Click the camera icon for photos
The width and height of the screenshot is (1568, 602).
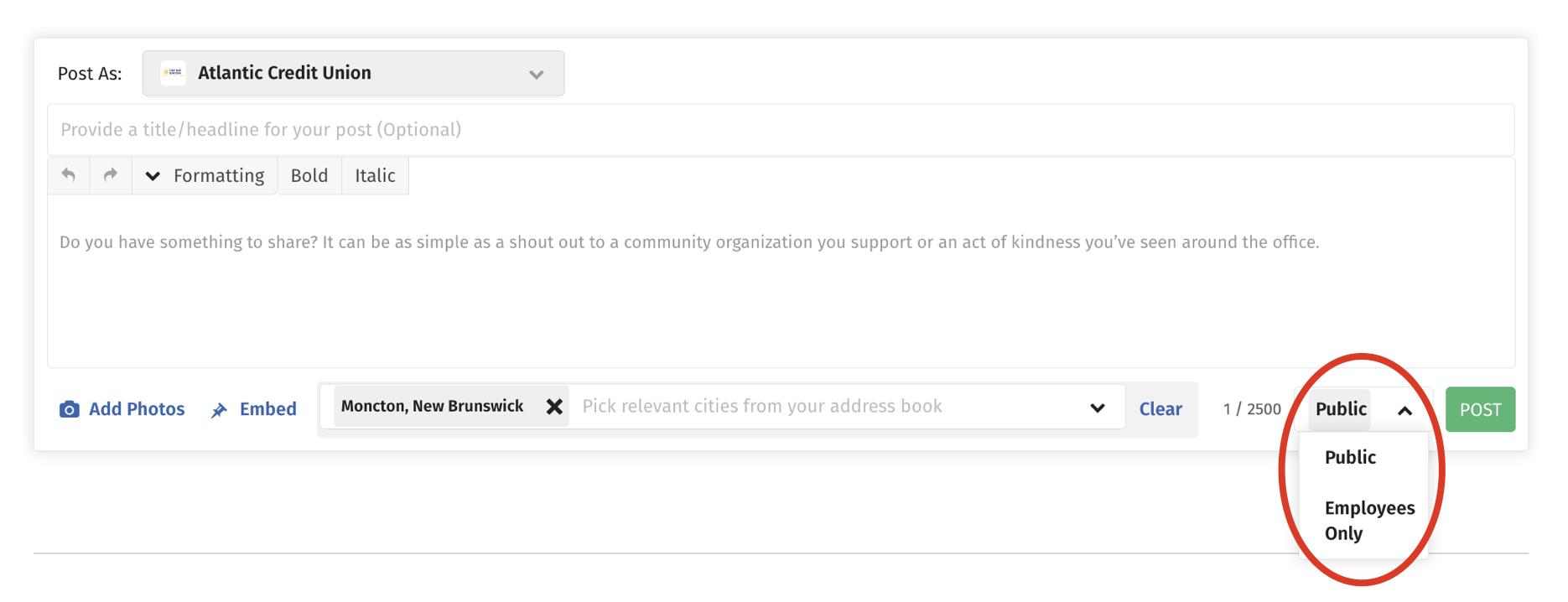pyautogui.click(x=70, y=409)
